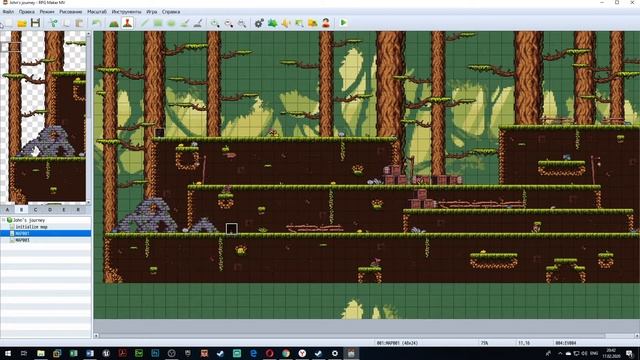The height and width of the screenshot is (360, 640).
Task: Open the Sound Test speaker icon
Action: pos(286,23)
